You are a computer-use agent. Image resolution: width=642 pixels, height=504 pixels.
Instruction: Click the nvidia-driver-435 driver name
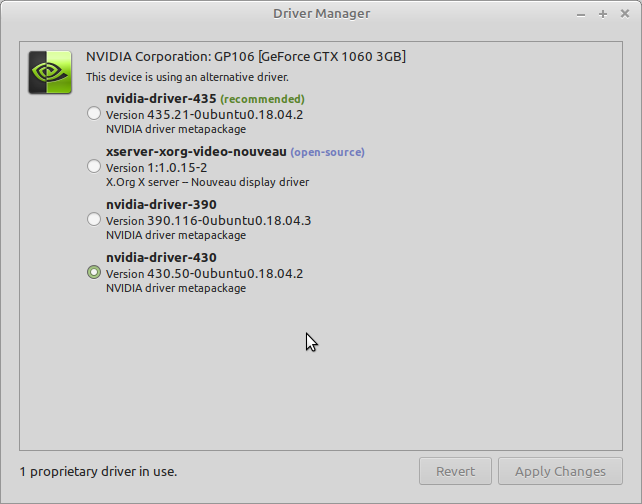coord(161,99)
